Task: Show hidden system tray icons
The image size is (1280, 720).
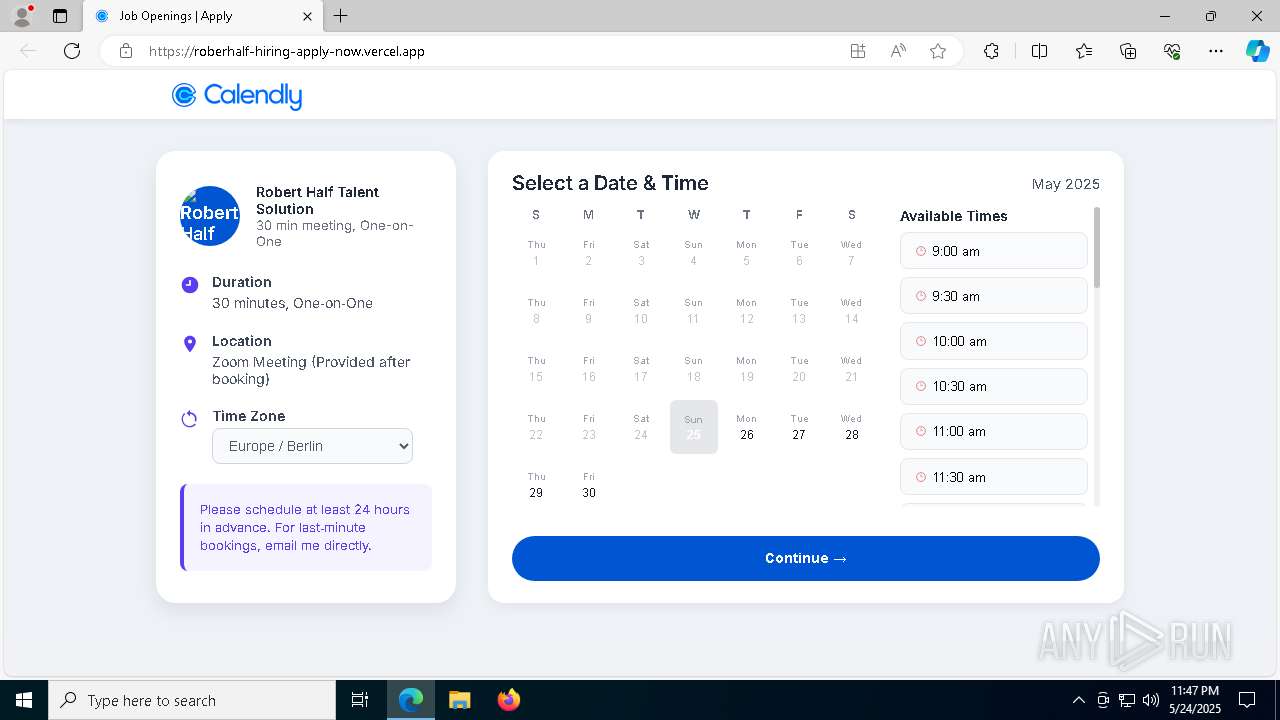Action: [x=1078, y=700]
